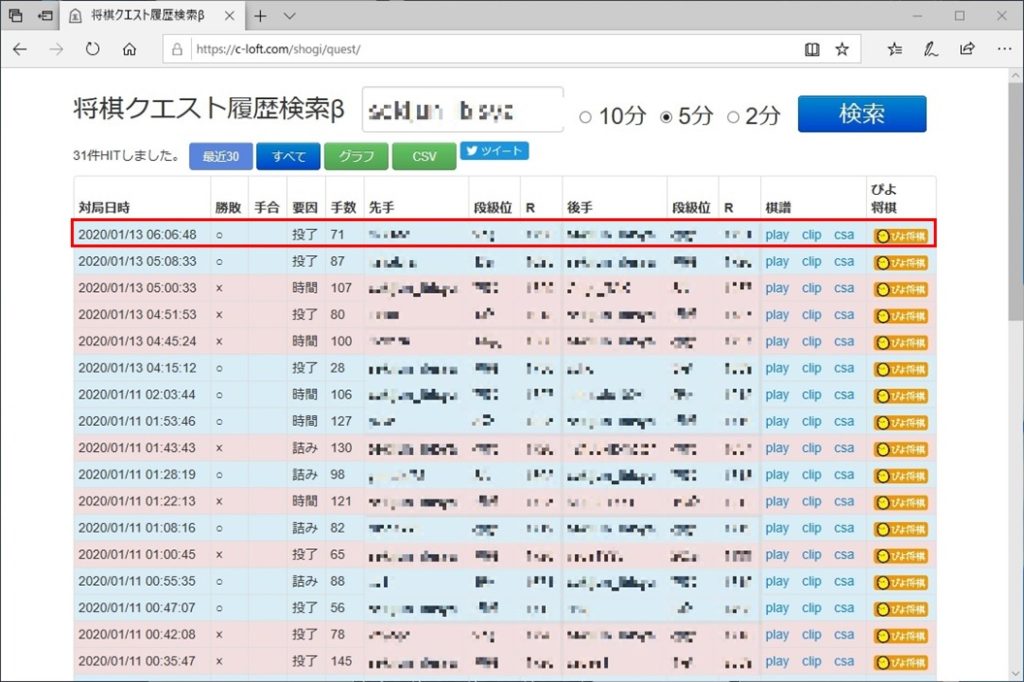
Task: Open ぴよ将棋 icon for 01:28:19 game
Action: click(901, 476)
